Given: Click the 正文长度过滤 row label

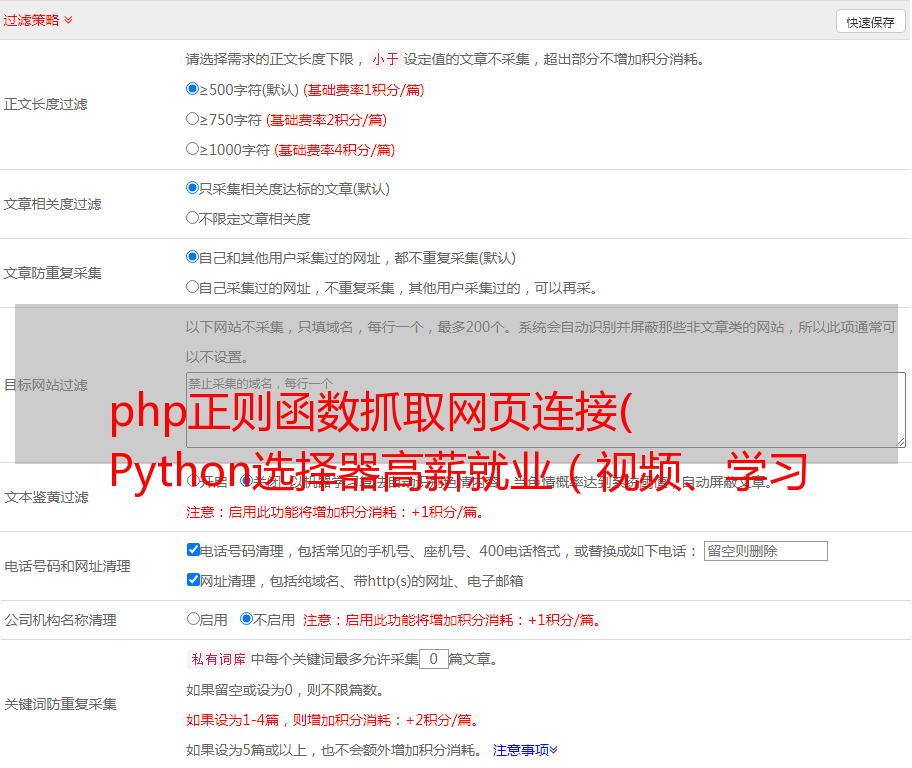Looking at the screenshot, I should 45,104.
